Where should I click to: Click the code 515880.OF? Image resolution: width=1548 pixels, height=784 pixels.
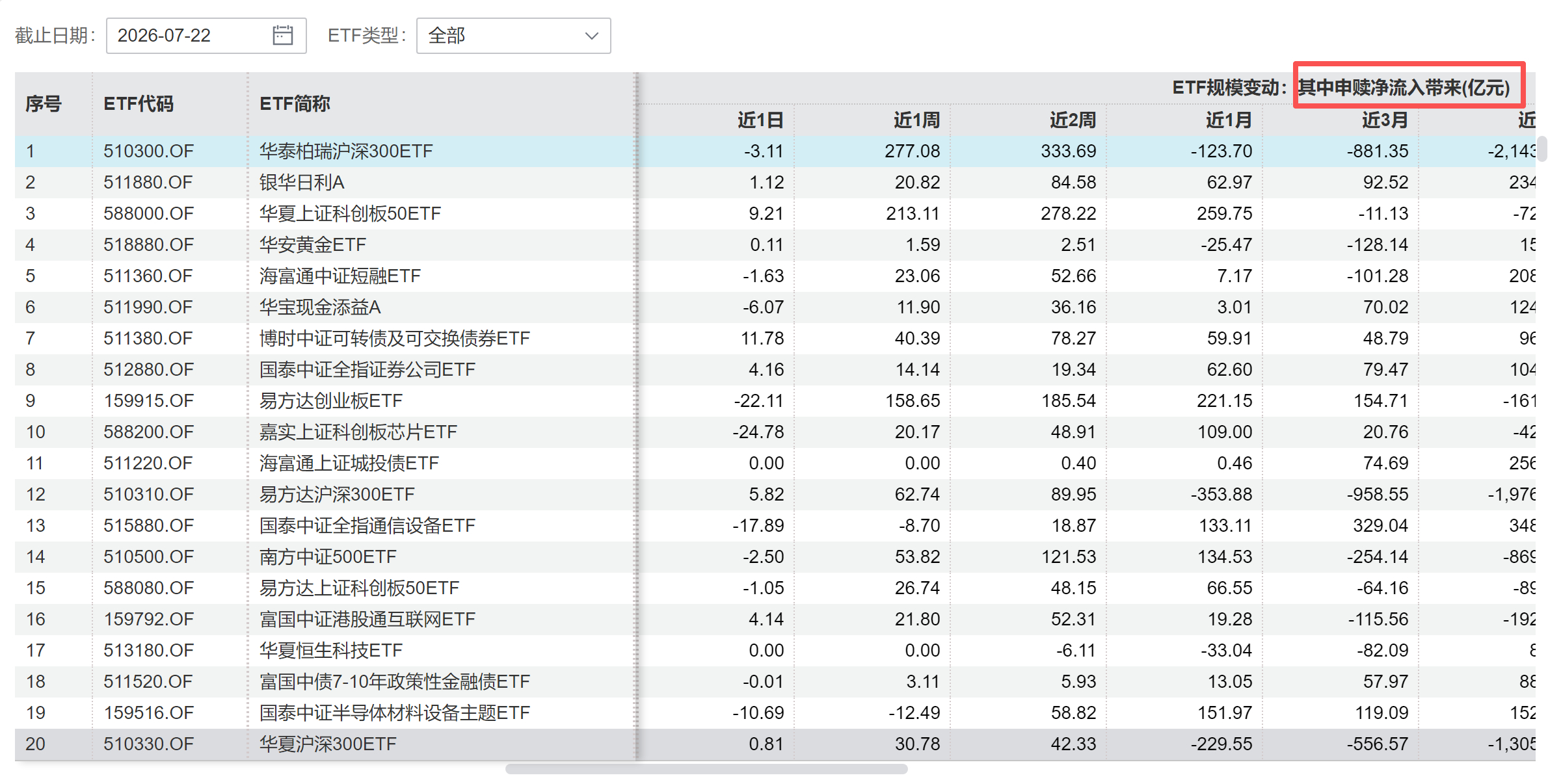pyautogui.click(x=148, y=526)
